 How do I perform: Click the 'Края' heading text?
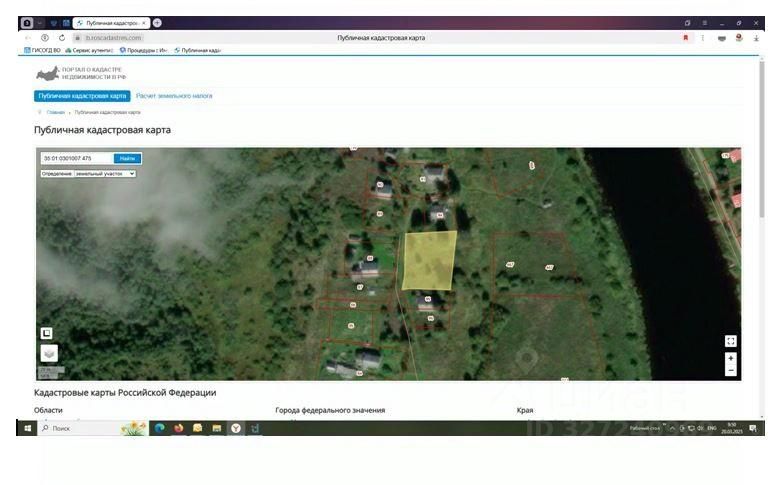click(x=525, y=410)
